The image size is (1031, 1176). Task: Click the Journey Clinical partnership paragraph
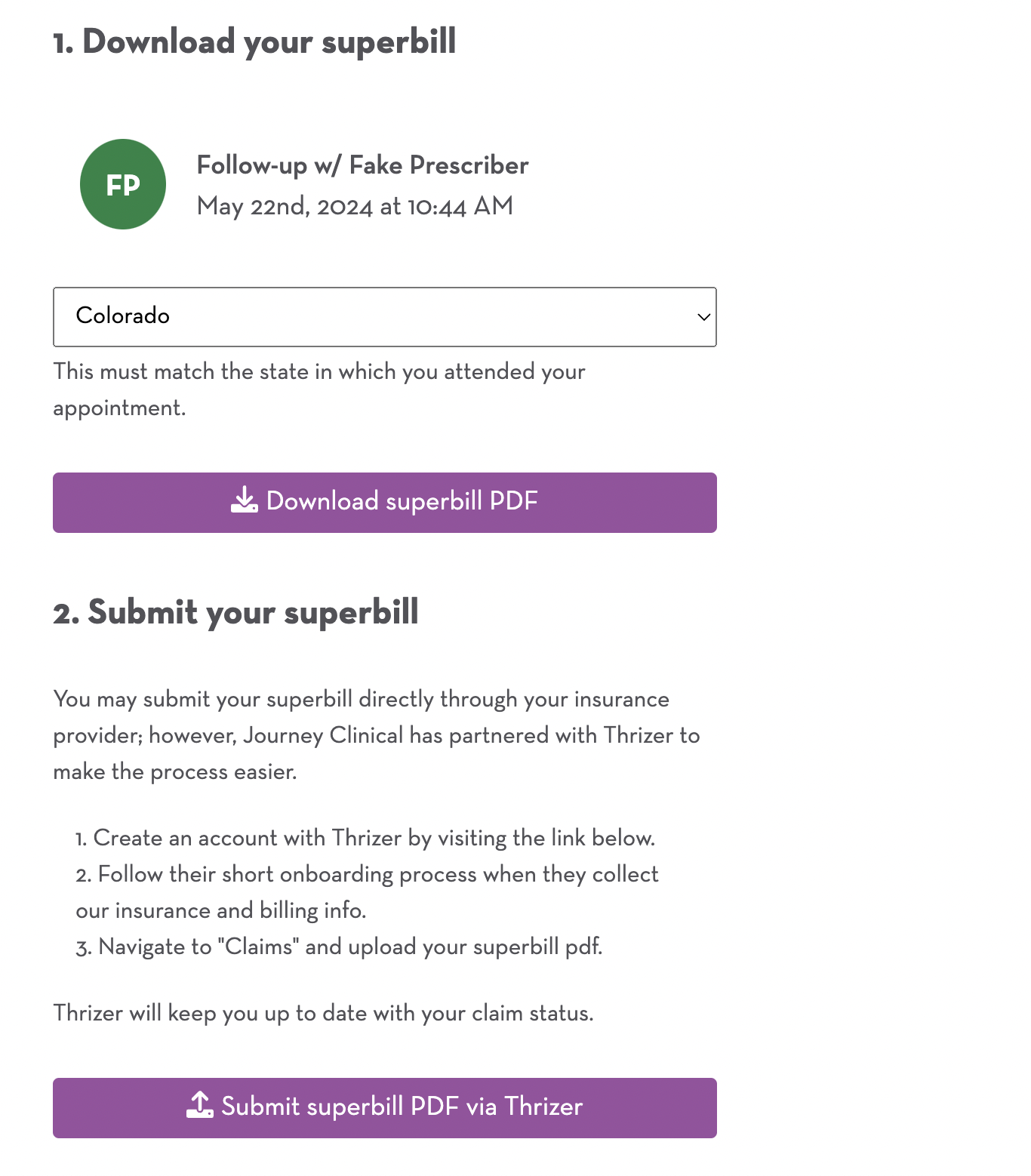376,735
